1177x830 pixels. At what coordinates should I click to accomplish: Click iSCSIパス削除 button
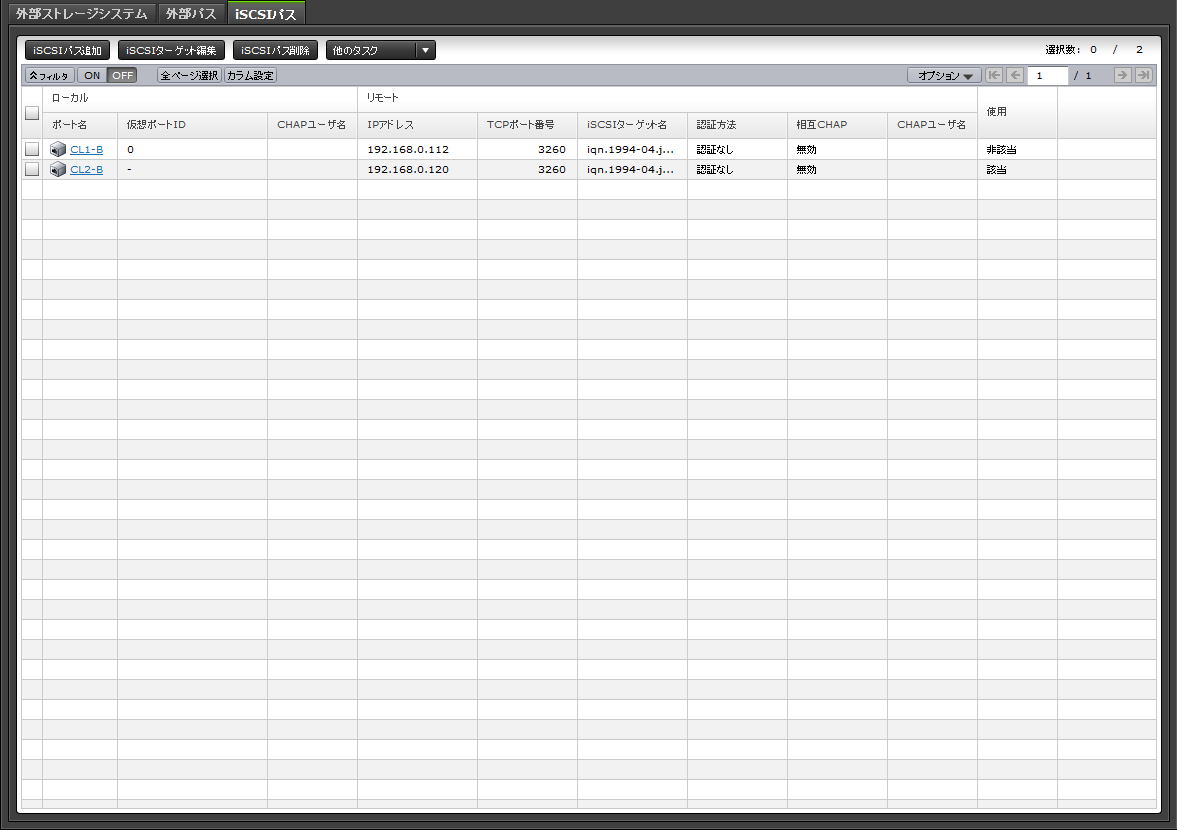coord(275,50)
